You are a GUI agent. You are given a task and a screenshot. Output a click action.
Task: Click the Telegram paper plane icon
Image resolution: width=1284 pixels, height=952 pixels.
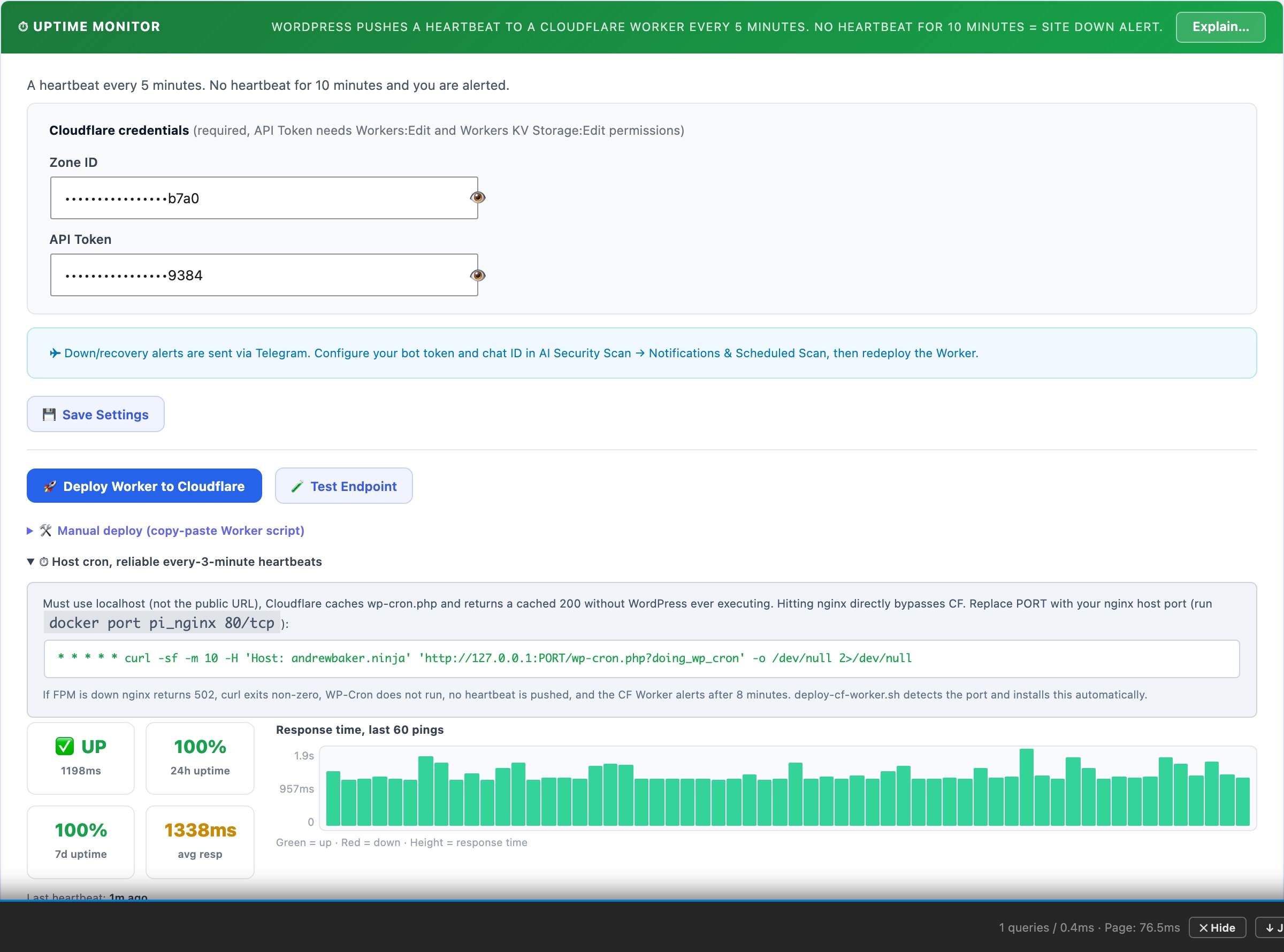point(55,352)
